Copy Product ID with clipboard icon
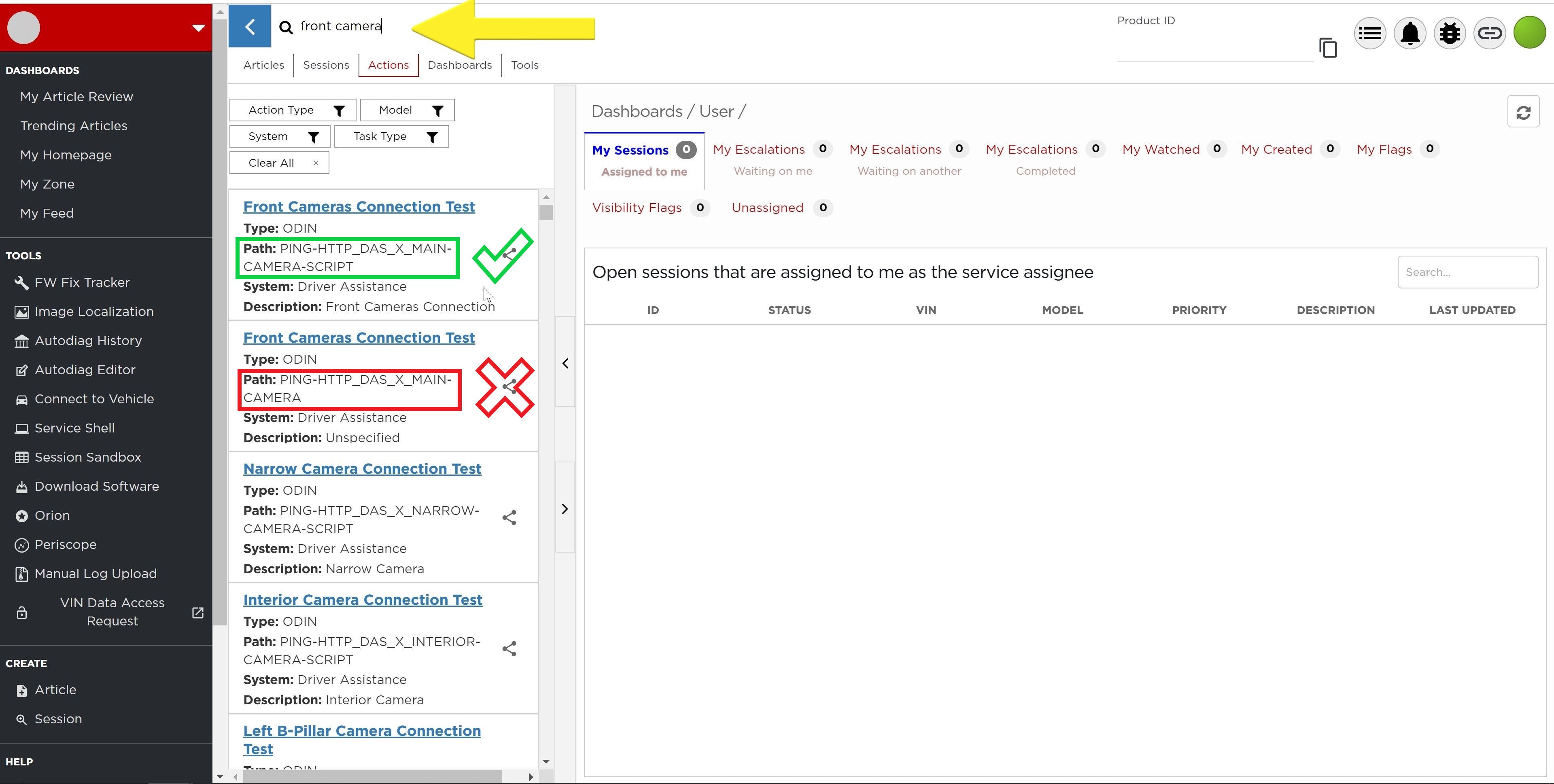Screen dimensions: 1554x784 click(1328, 48)
